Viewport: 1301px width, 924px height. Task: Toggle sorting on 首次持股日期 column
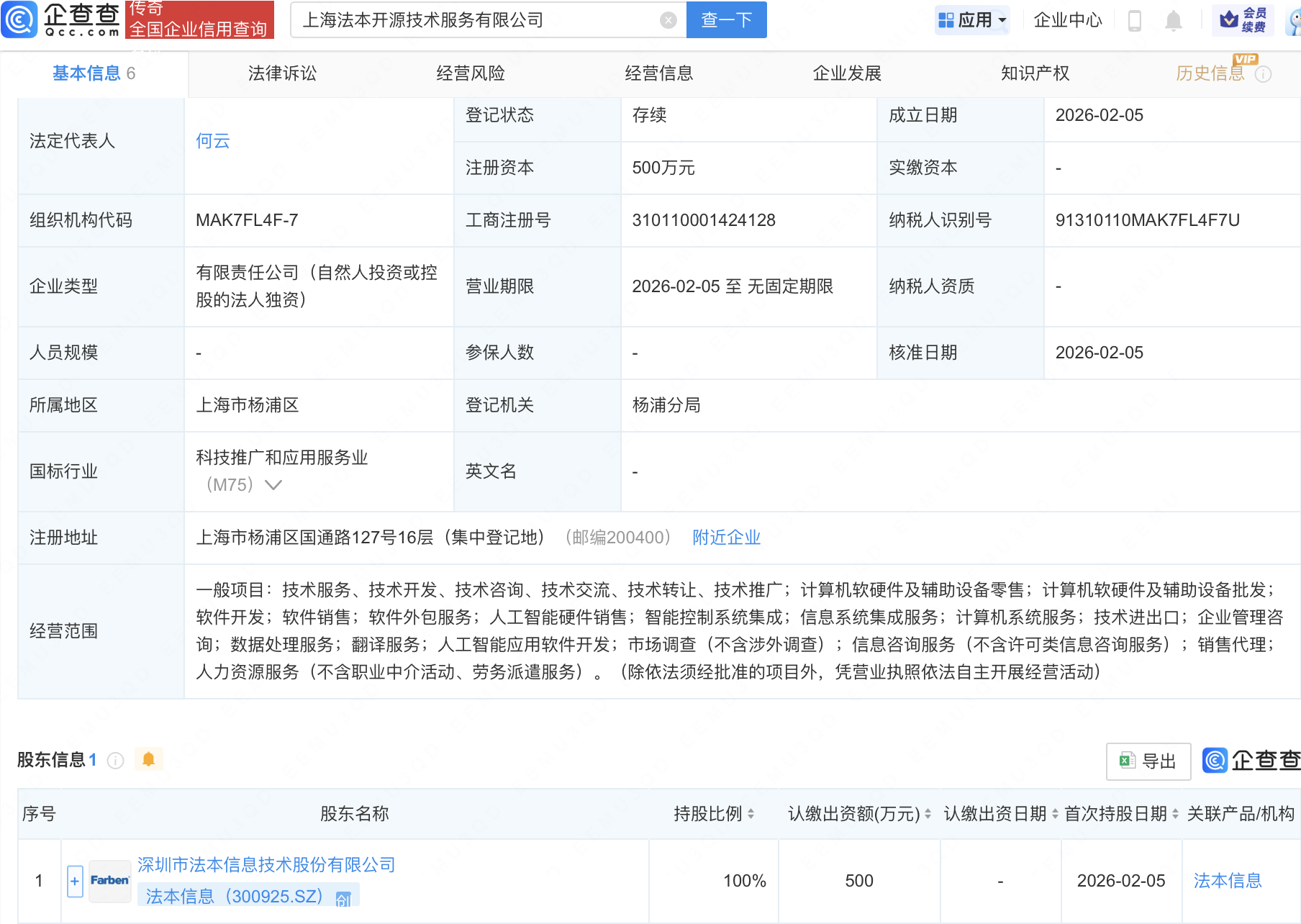[1176, 814]
